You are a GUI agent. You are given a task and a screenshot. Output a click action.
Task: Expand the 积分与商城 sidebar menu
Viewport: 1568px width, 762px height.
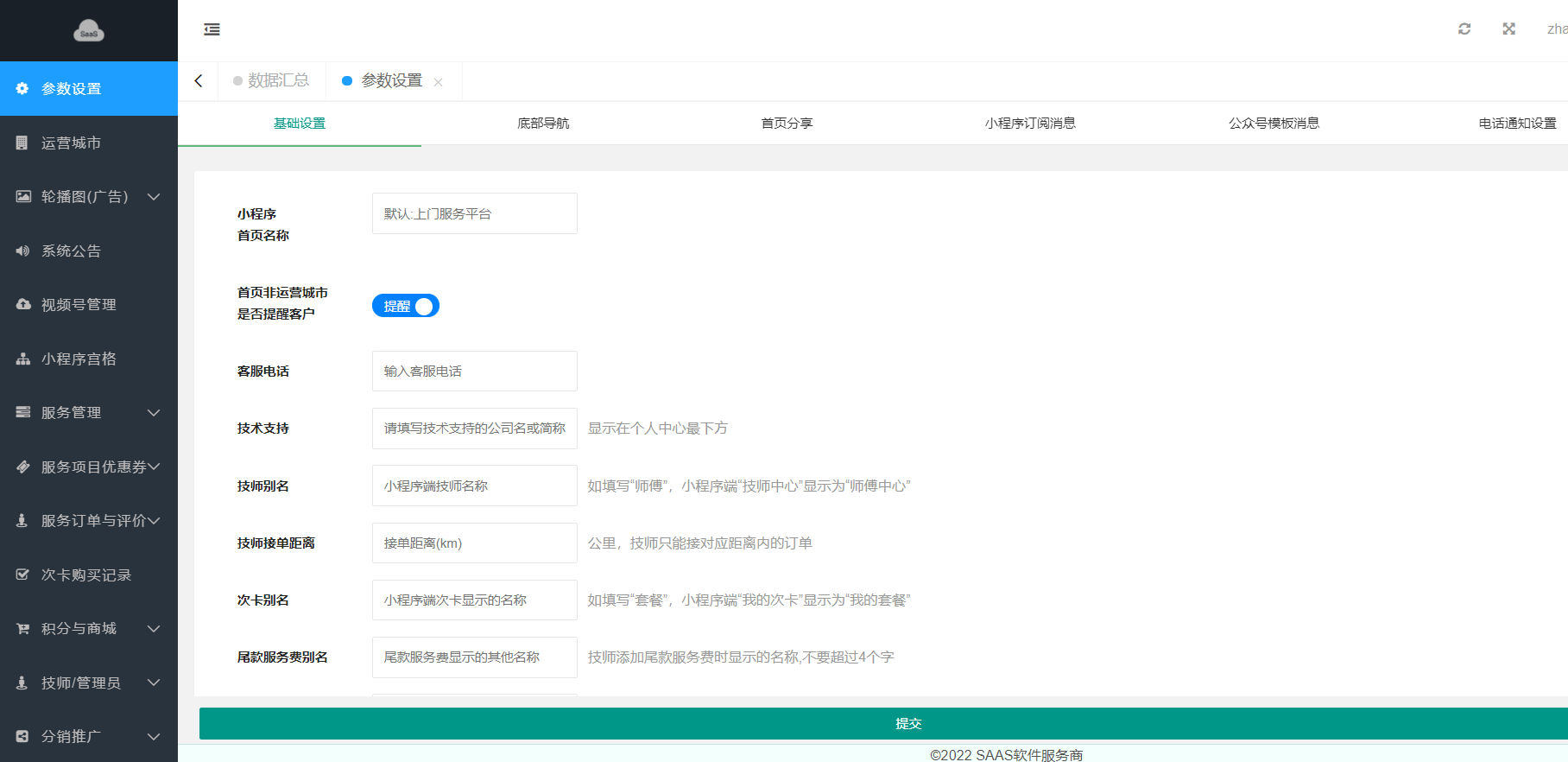pos(154,628)
